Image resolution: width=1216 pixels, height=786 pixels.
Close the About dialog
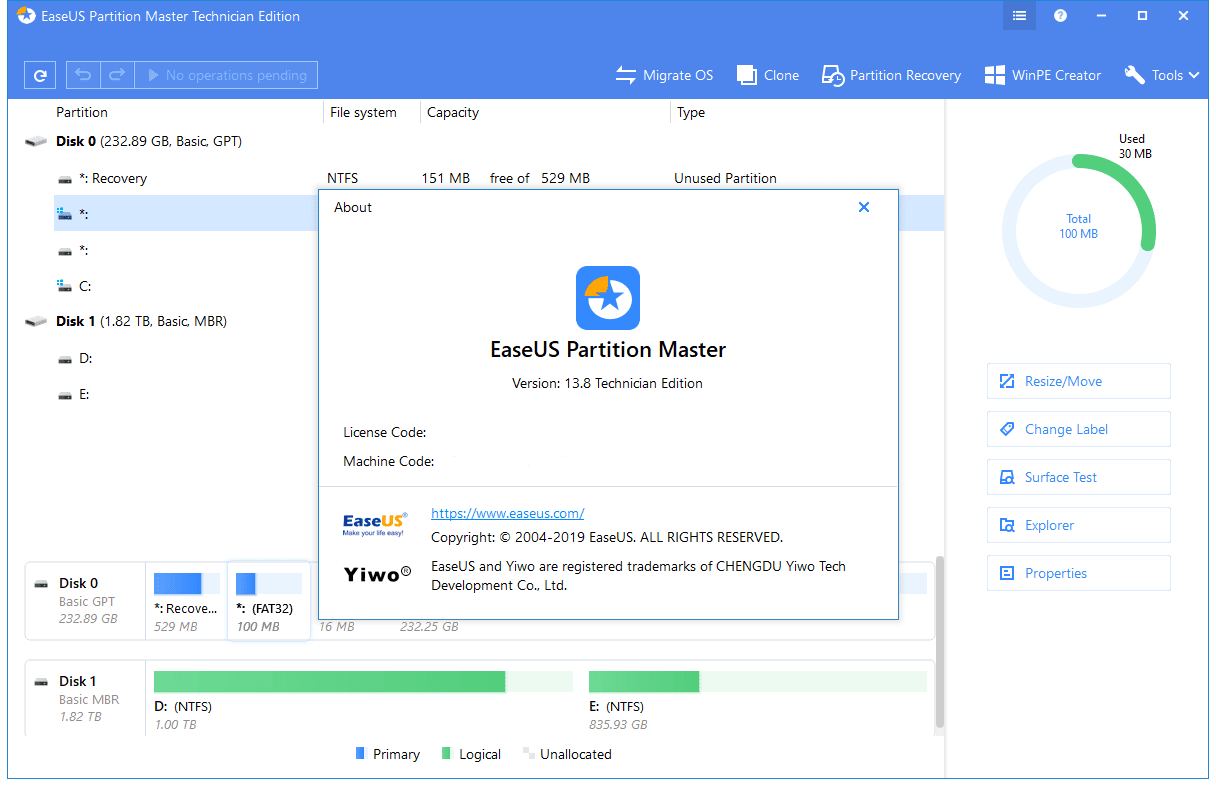point(863,207)
